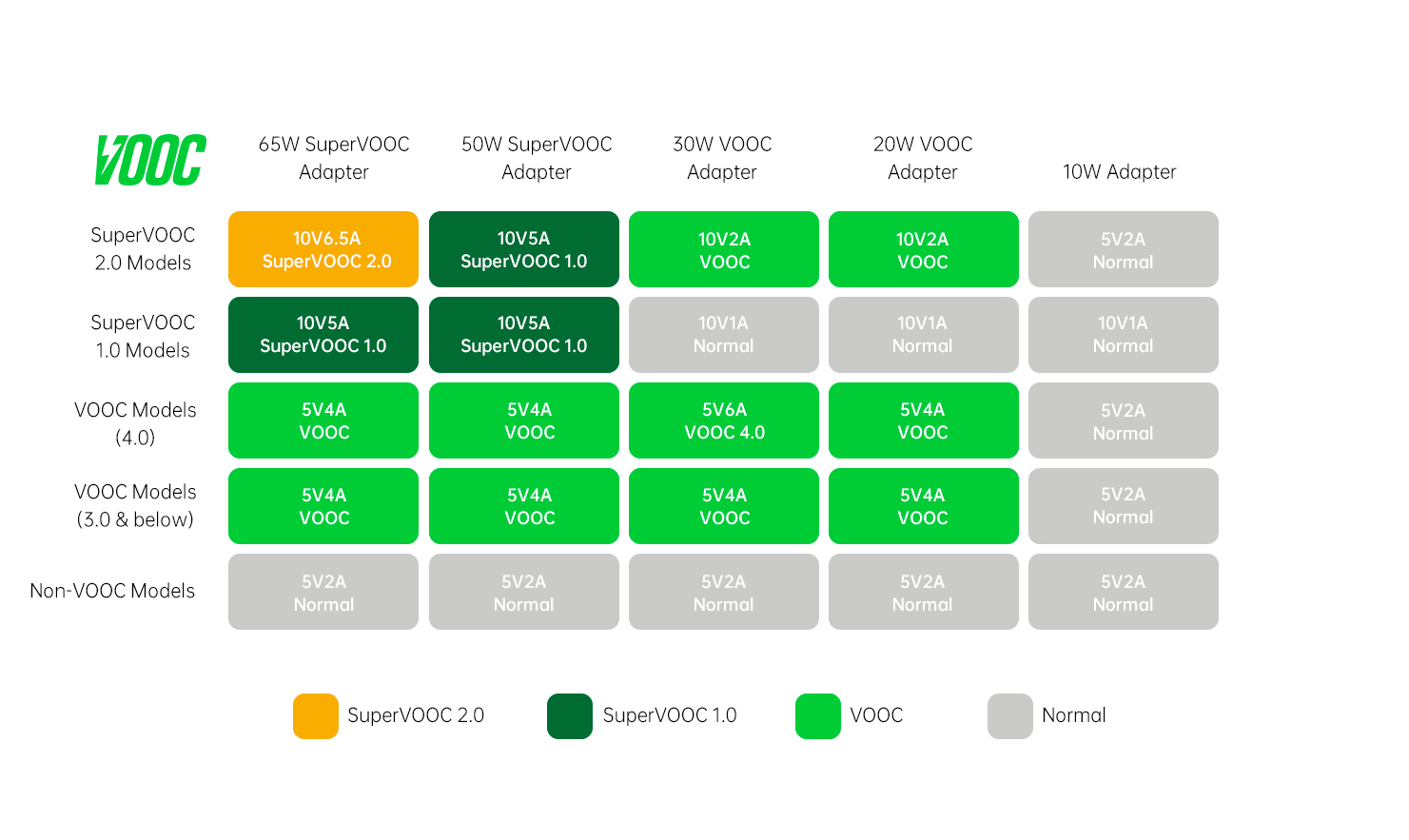1409x840 pixels.
Task: Click the Normal legend text label
Action: tap(1073, 715)
